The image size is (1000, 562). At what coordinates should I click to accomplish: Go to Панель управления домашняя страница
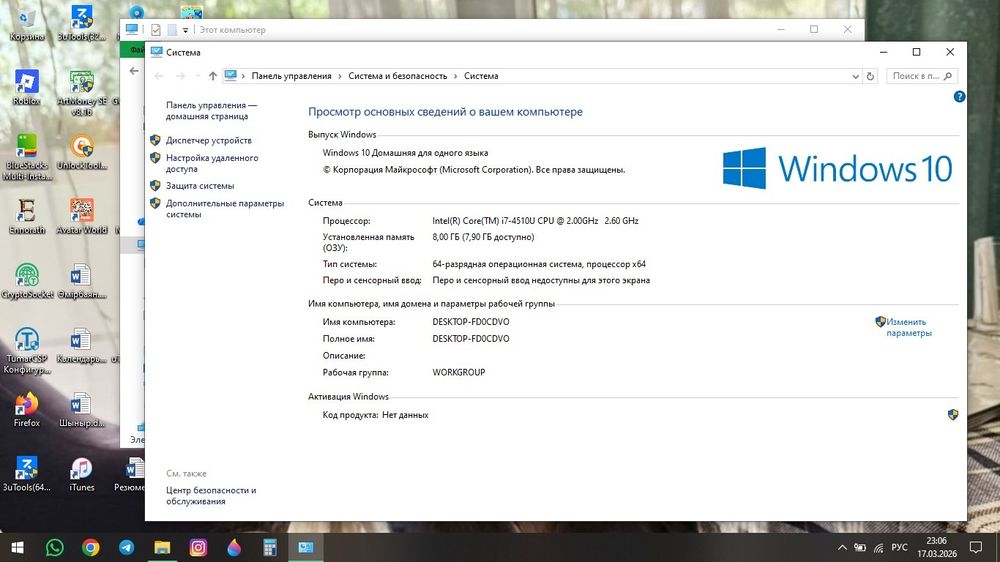(211, 110)
